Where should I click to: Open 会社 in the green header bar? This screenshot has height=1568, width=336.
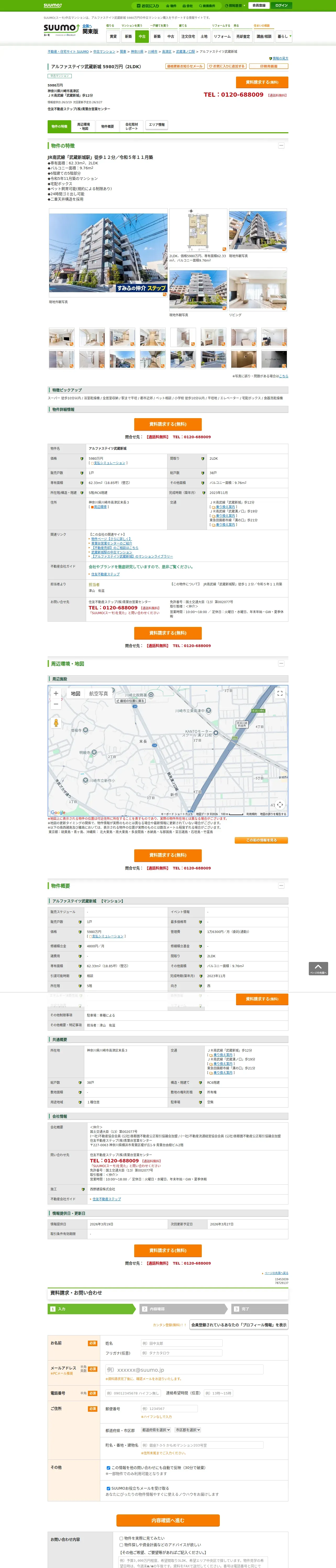(x=188, y=5)
